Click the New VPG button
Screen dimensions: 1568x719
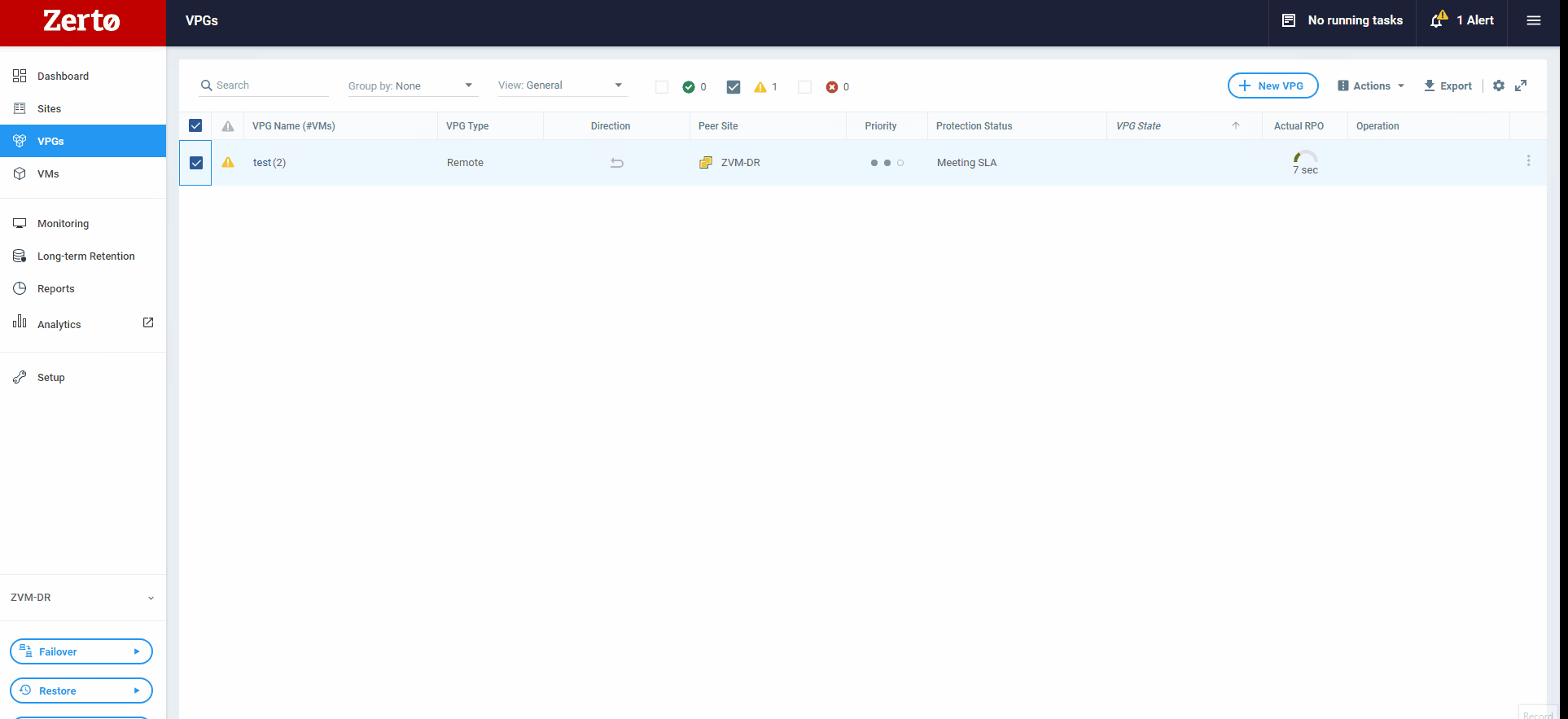tap(1272, 85)
